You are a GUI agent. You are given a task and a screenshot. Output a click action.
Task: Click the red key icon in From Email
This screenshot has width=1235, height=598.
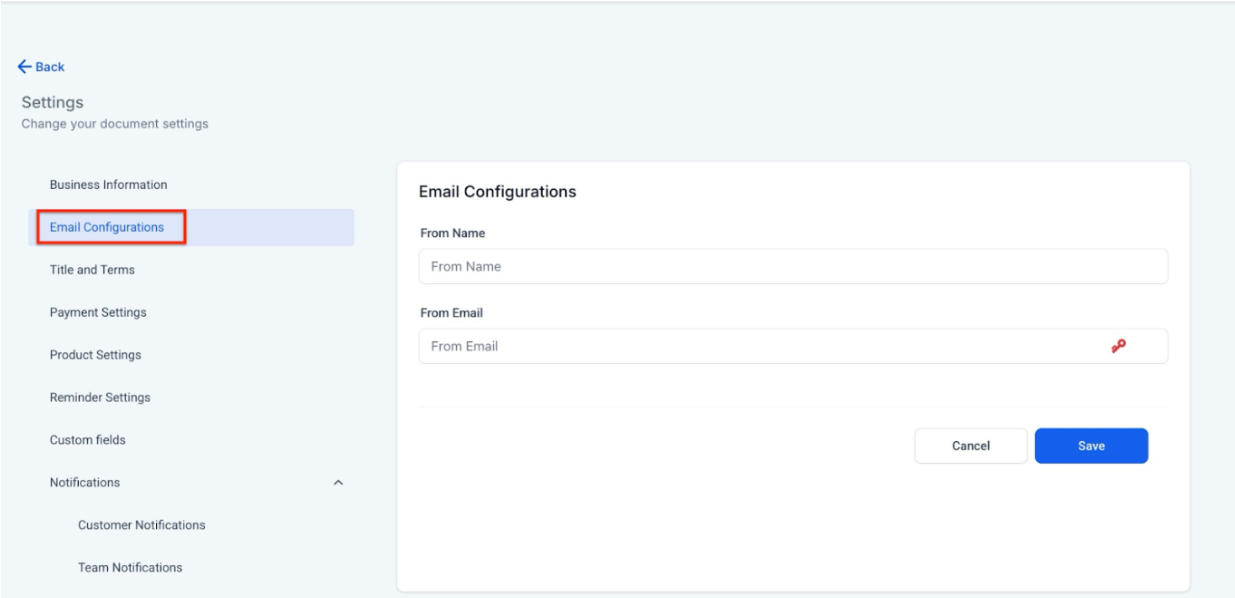coord(1118,346)
